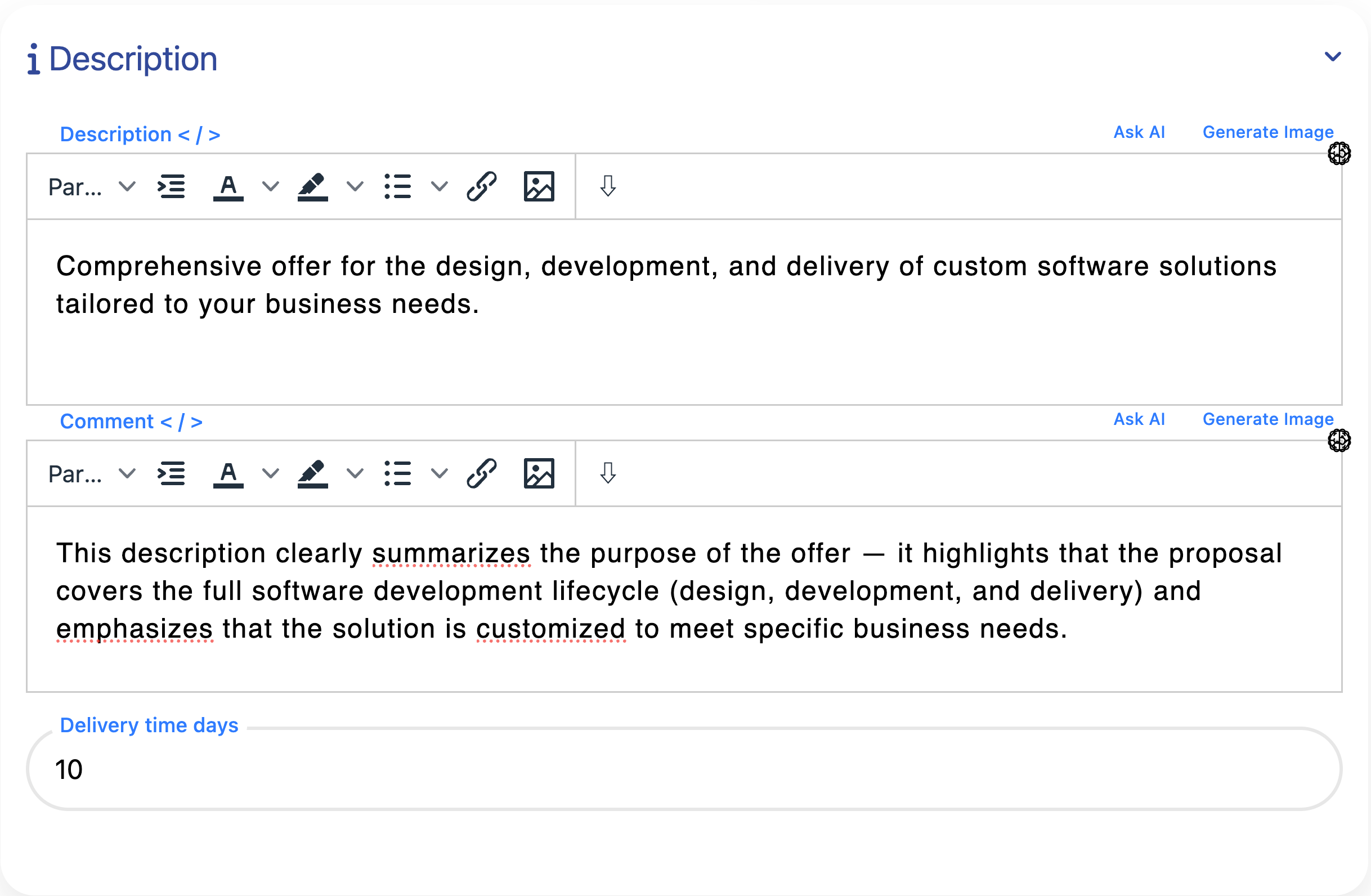
Task: Collapse the Description section via top-right chevron
Action: point(1332,56)
